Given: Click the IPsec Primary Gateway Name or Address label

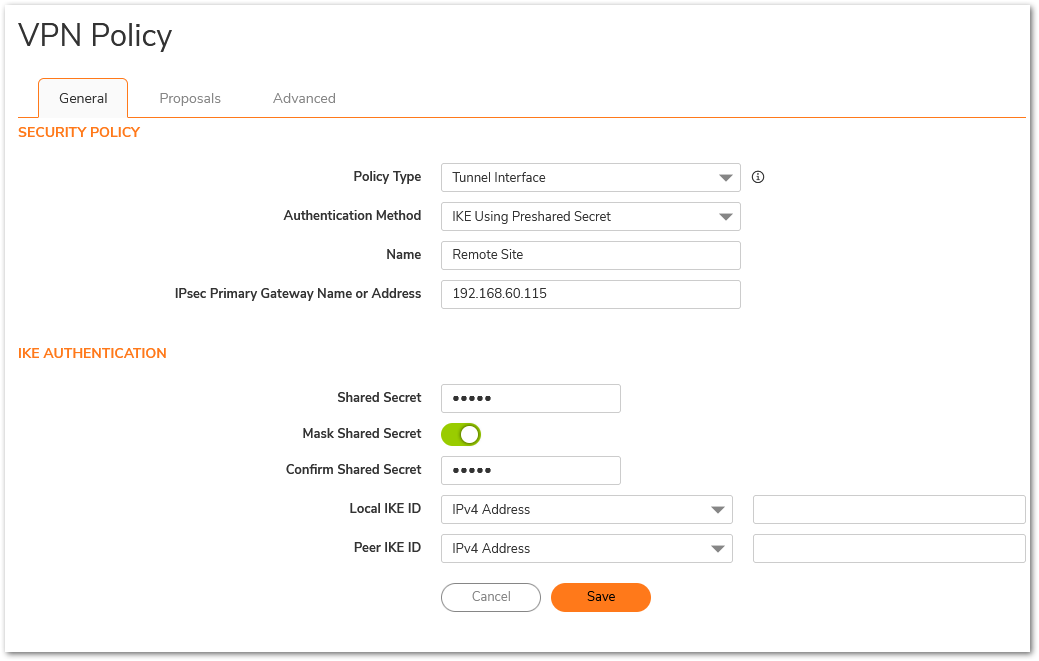Looking at the screenshot, I should 298,293.
